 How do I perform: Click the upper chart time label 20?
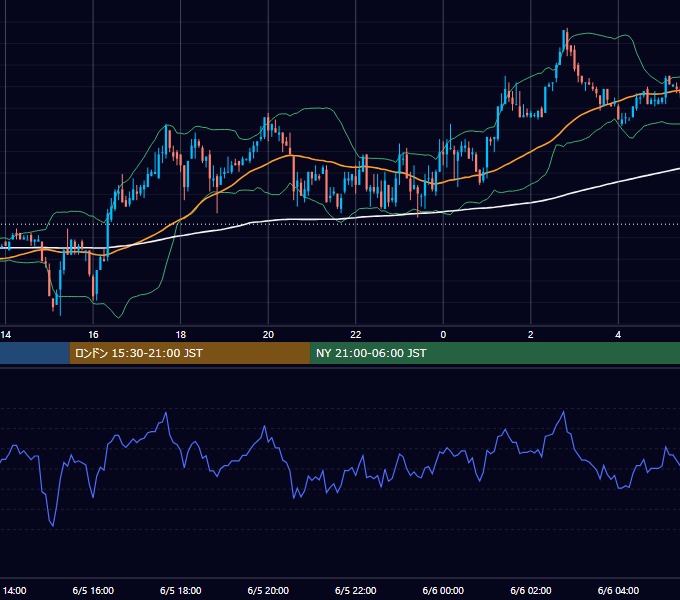pyautogui.click(x=268, y=335)
